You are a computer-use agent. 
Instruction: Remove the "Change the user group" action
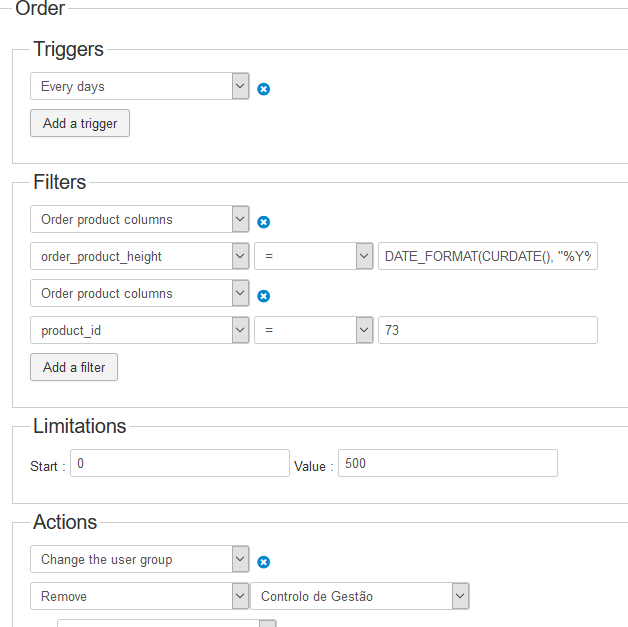click(x=264, y=562)
